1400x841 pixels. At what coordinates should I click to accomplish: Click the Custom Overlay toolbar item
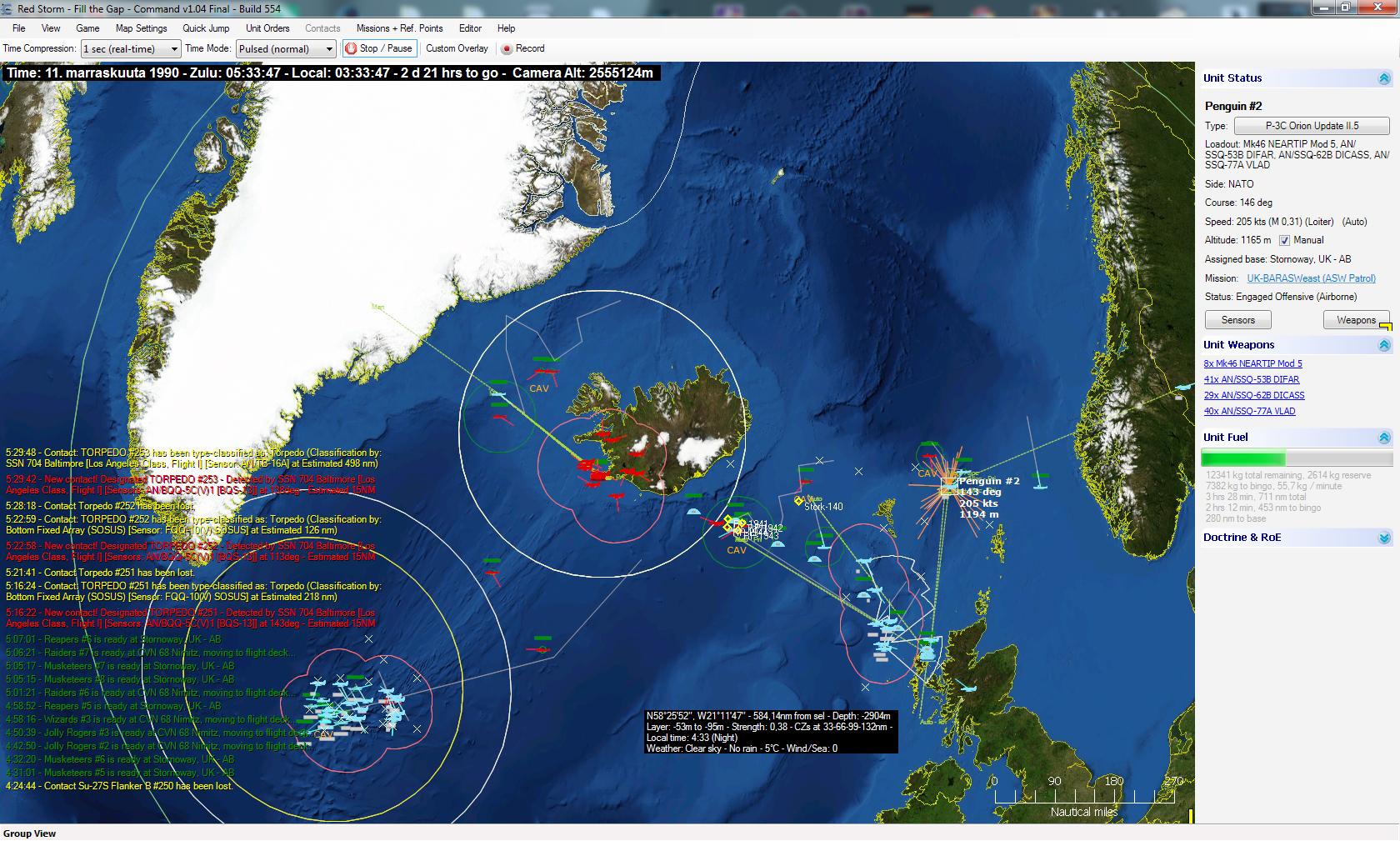tap(457, 48)
